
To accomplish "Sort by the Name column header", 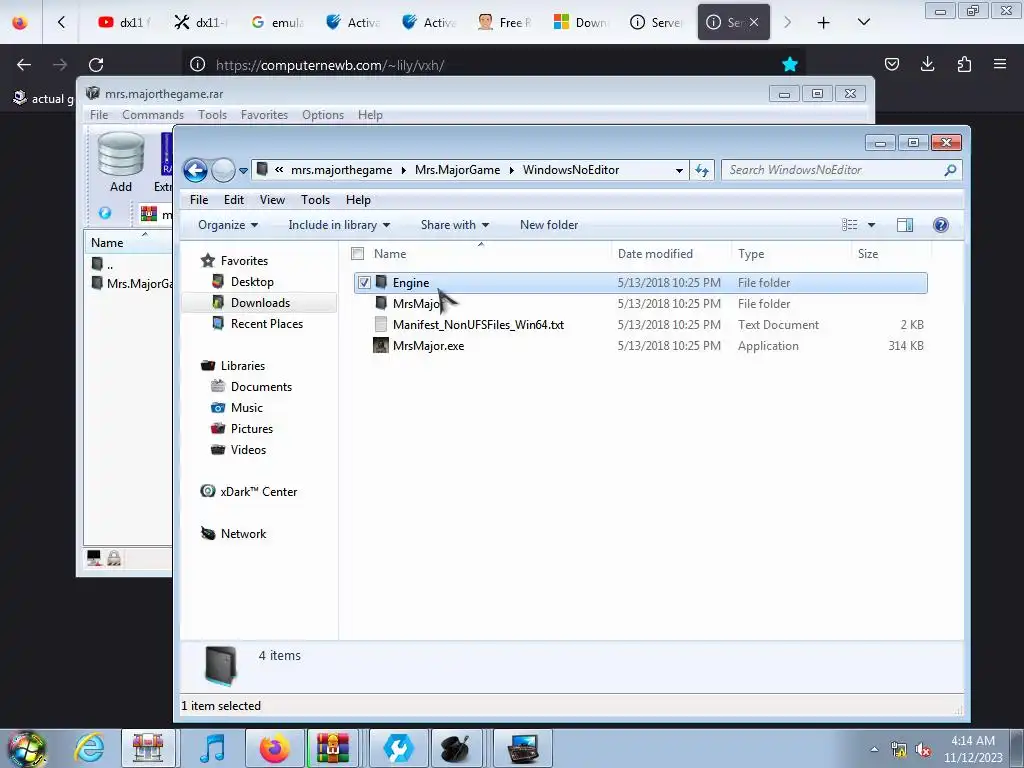I will pos(390,253).
